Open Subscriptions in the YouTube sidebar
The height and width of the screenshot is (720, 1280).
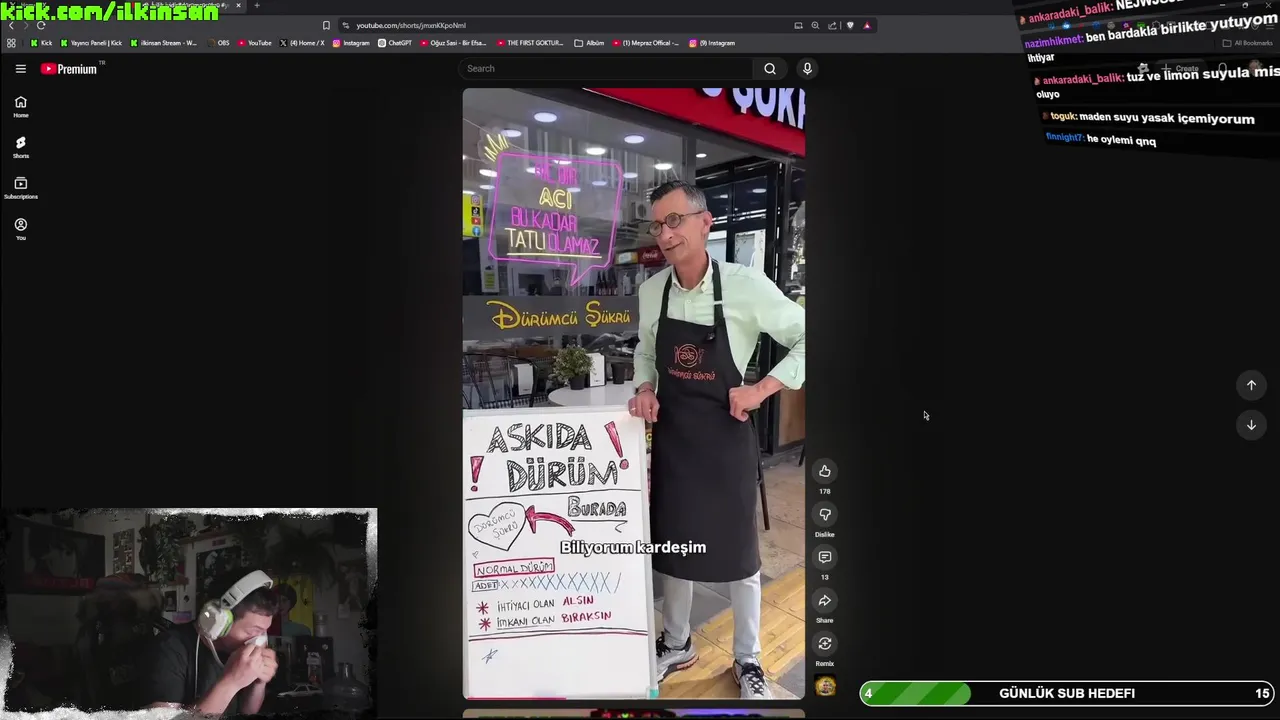point(20,188)
